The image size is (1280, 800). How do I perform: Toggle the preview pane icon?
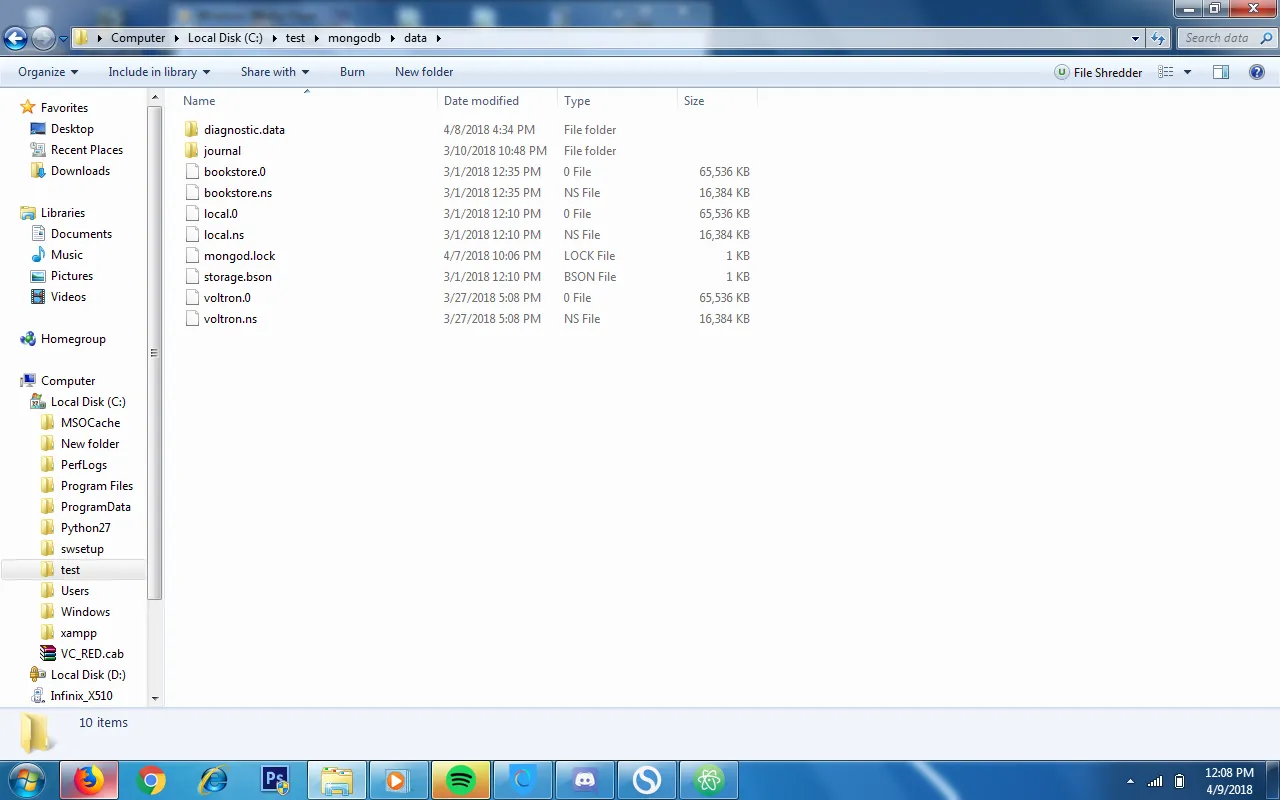[x=1221, y=72]
